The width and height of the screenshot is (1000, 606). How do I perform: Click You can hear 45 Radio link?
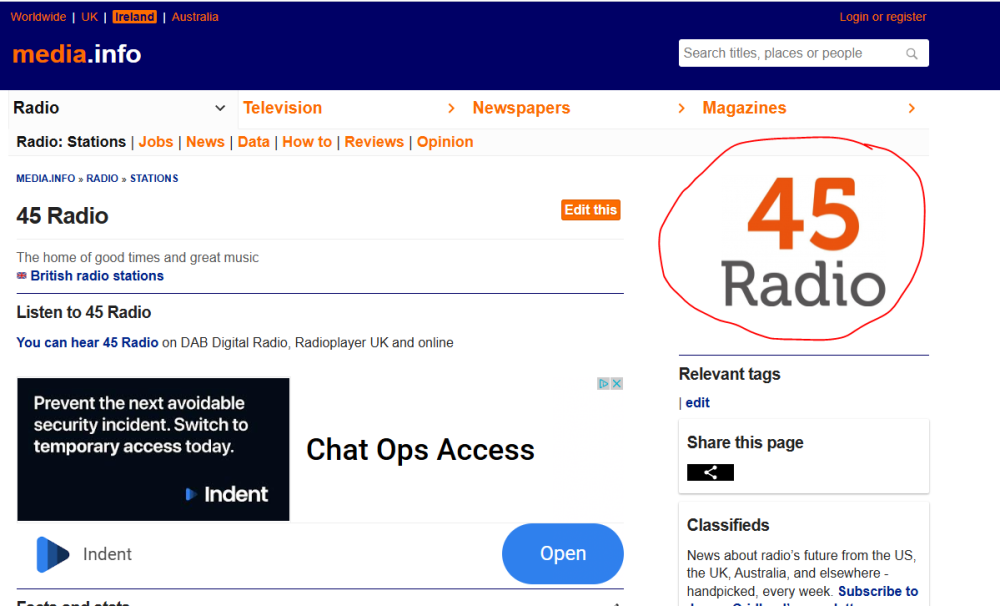tap(87, 343)
